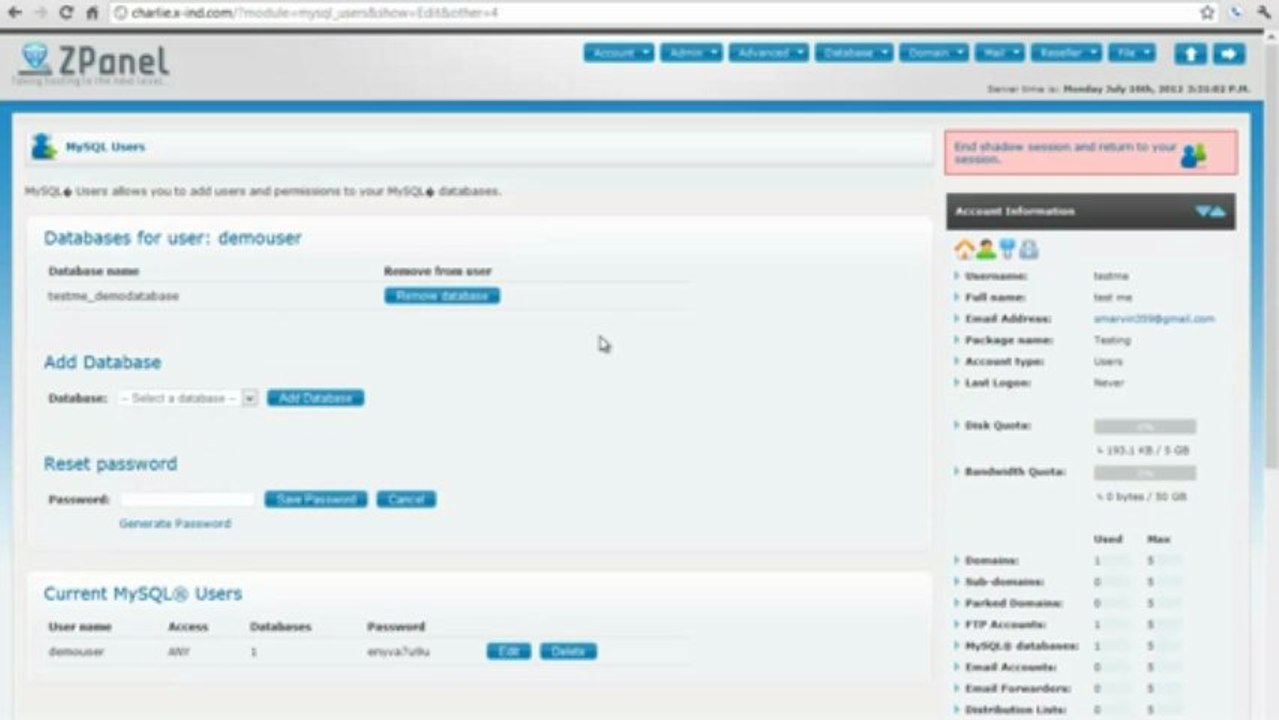Screen dimensions: 1279x720
Task: Click green user icon in account panel
Action: click(985, 249)
